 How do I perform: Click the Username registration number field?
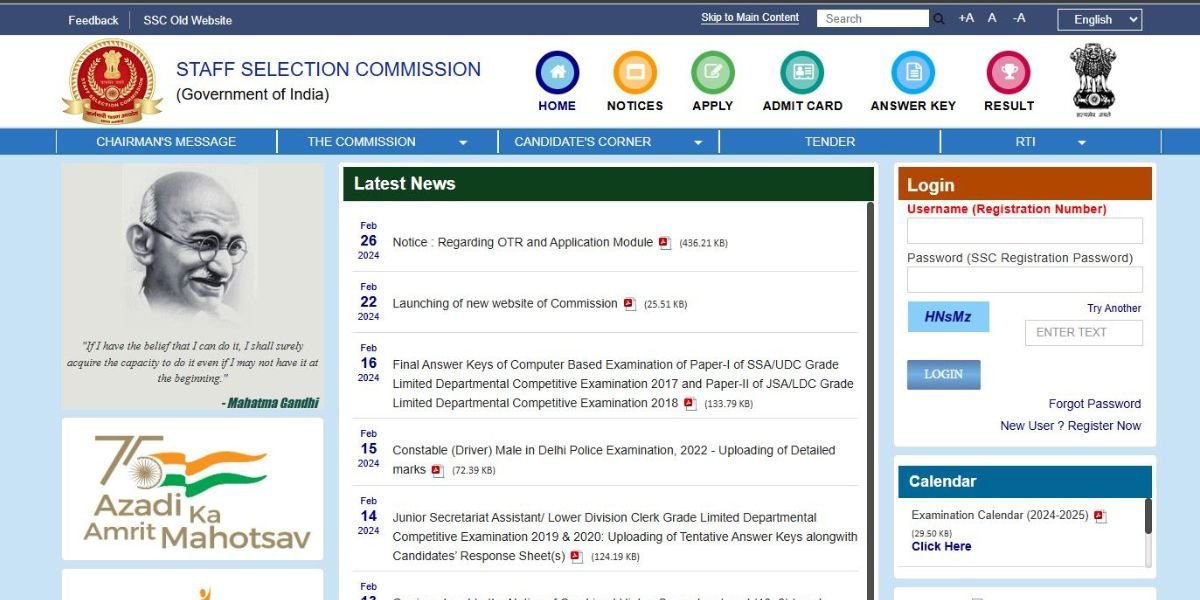point(1024,230)
